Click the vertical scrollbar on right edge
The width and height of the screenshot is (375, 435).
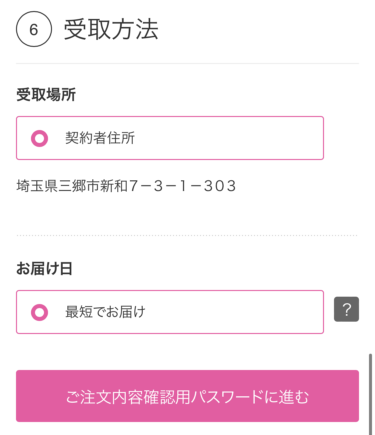pyautogui.click(x=370, y=394)
